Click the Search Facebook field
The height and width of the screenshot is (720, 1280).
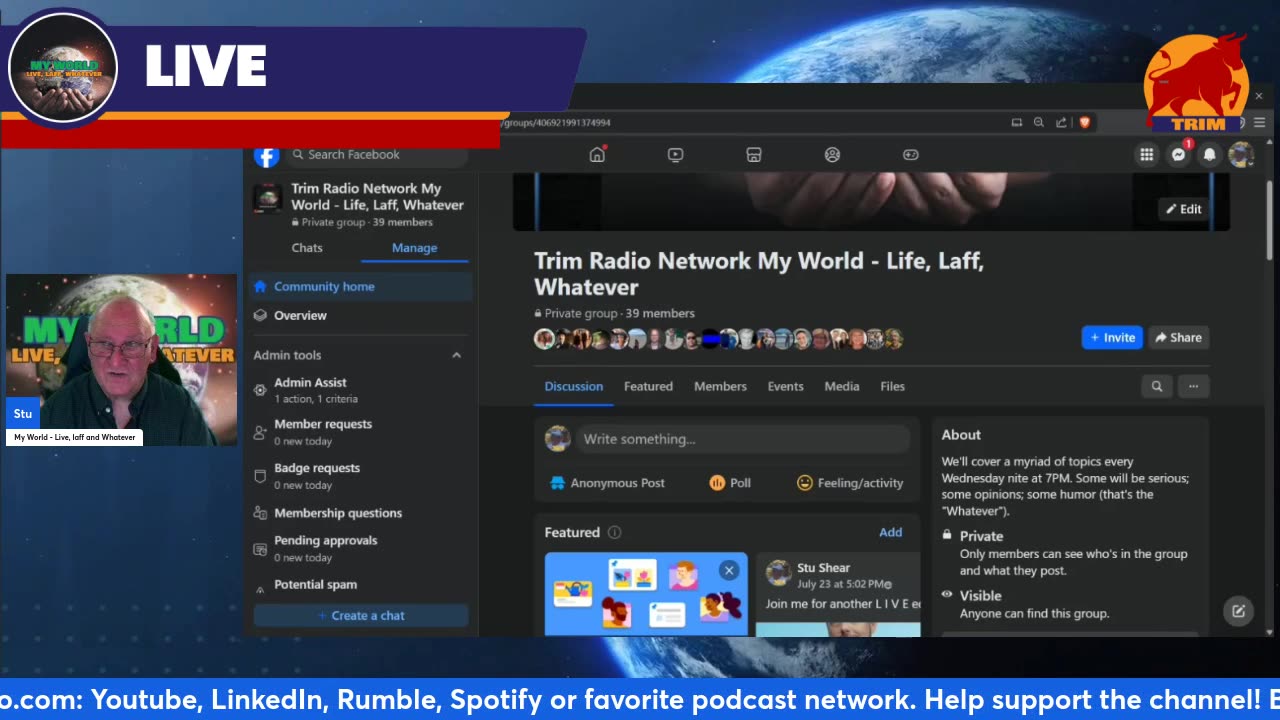click(377, 155)
